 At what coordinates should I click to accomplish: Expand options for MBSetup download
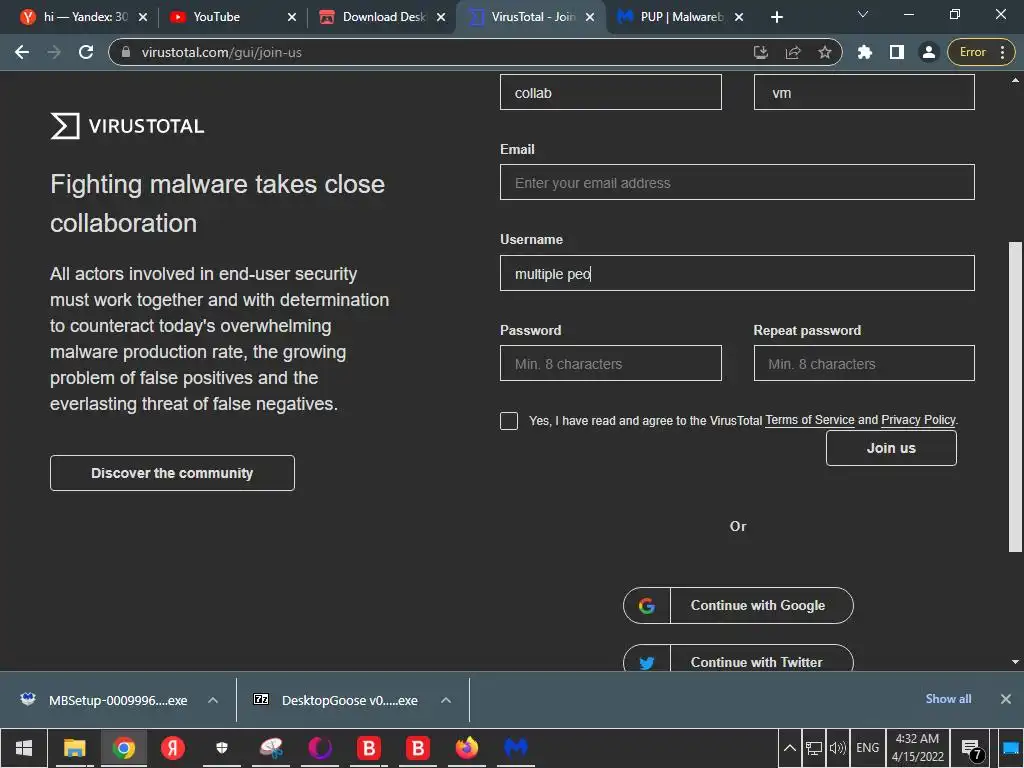[x=213, y=700]
